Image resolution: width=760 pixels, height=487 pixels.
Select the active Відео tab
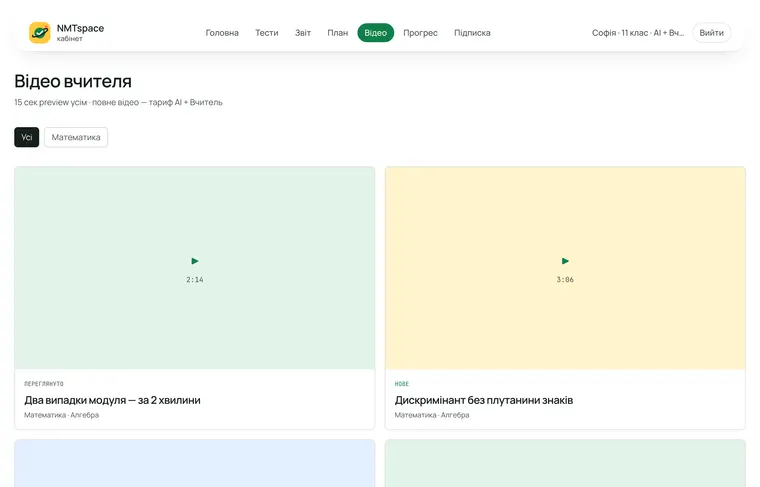[x=376, y=32]
